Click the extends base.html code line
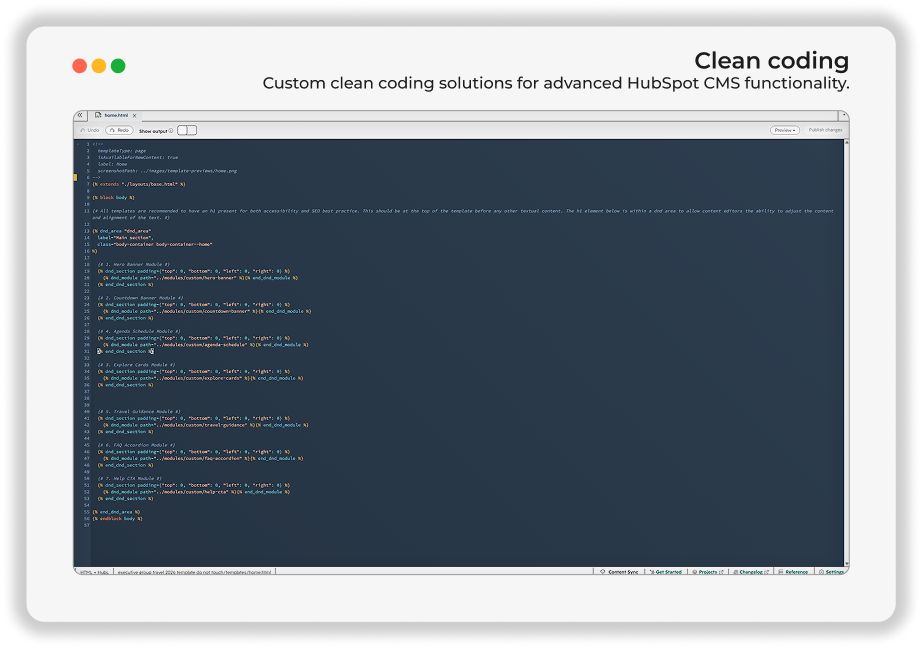The width and height of the screenshot is (923, 649). (x=139, y=184)
